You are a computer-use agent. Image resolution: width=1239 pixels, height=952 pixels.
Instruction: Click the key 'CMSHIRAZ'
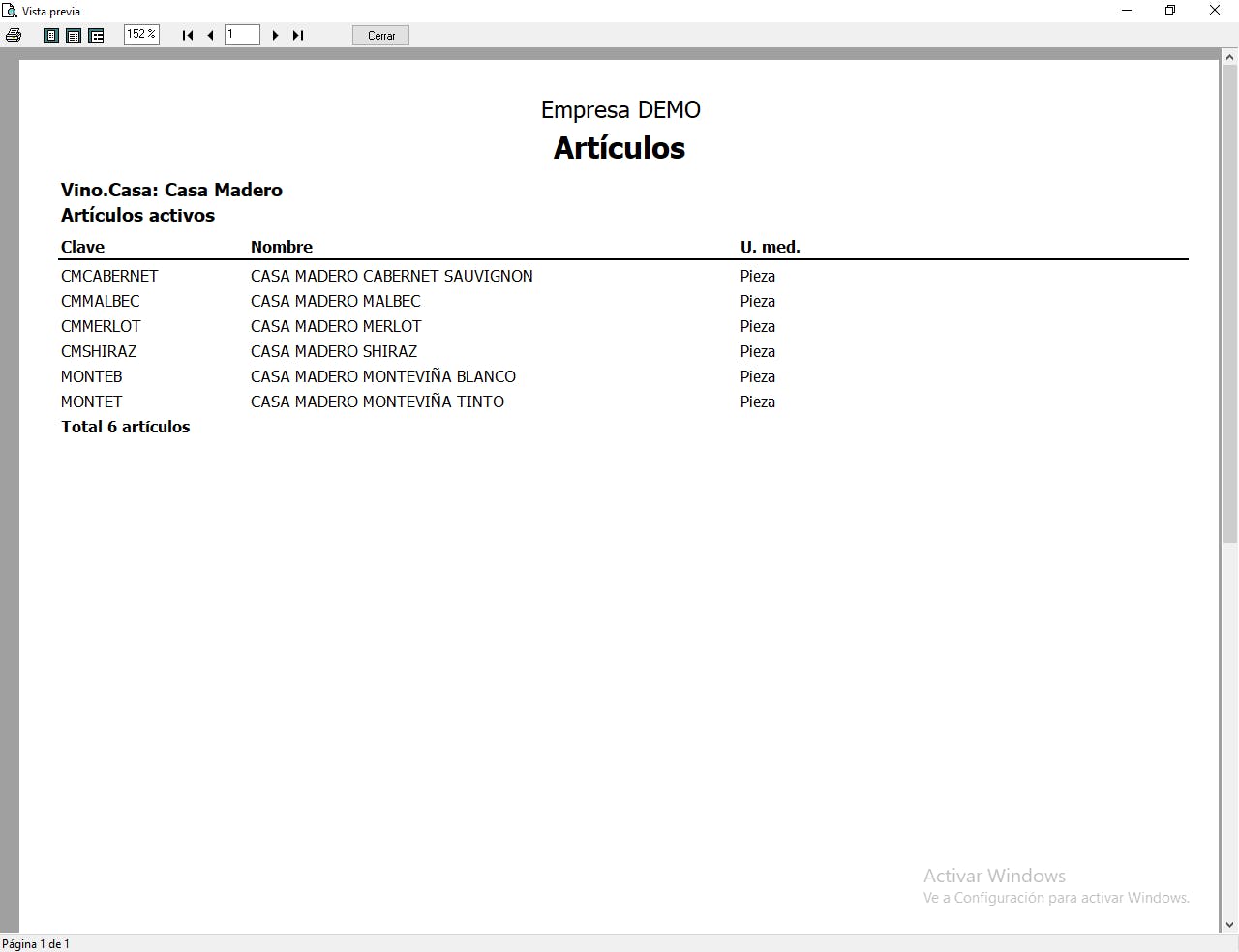tap(99, 351)
